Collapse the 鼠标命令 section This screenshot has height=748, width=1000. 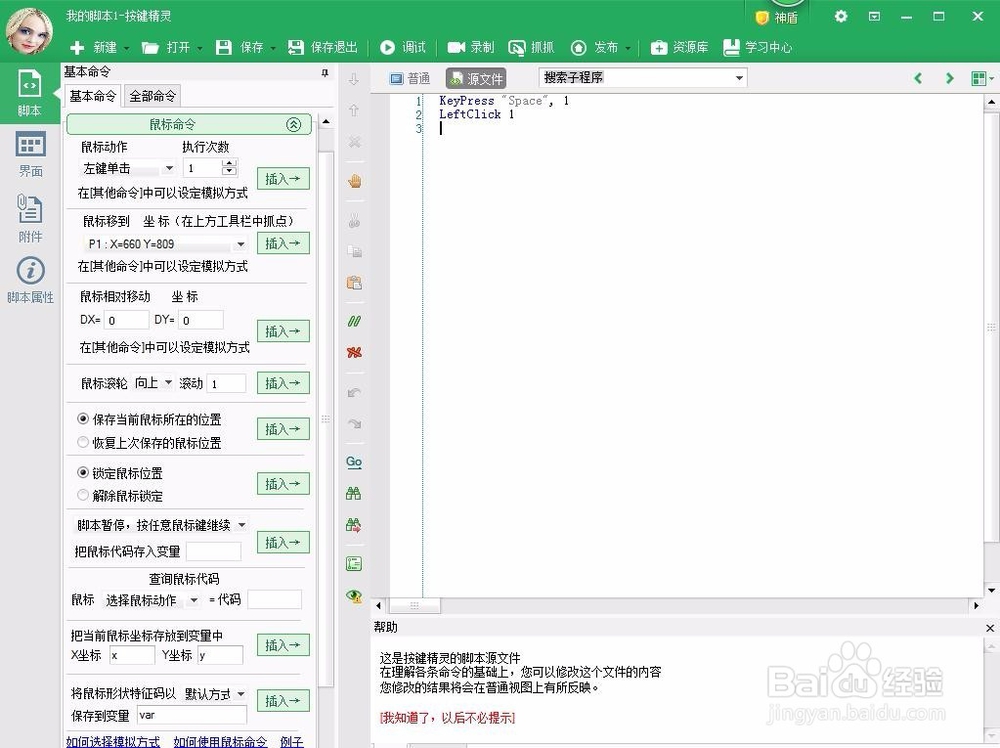pos(293,124)
